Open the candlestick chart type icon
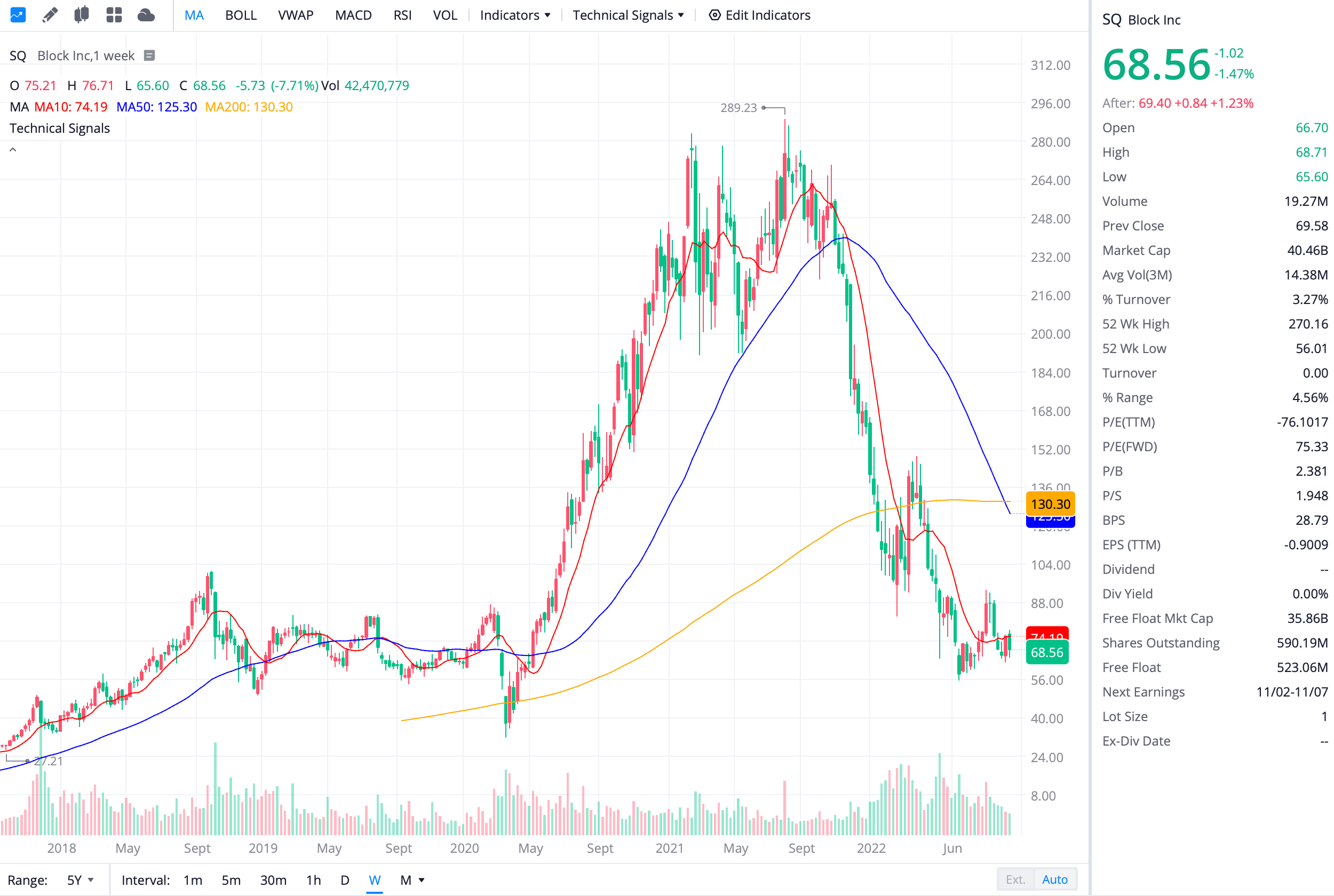The height and width of the screenshot is (896, 1334). (82, 15)
